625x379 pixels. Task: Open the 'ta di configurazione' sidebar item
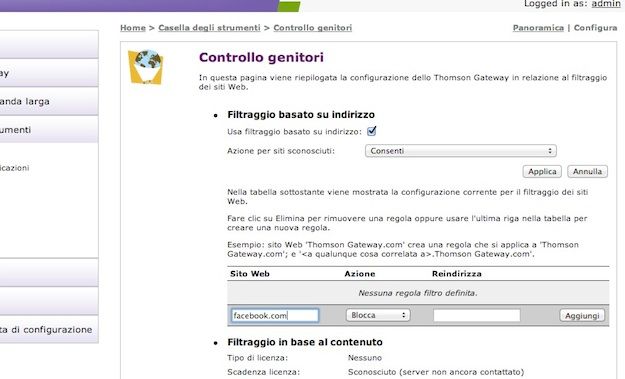(x=49, y=330)
